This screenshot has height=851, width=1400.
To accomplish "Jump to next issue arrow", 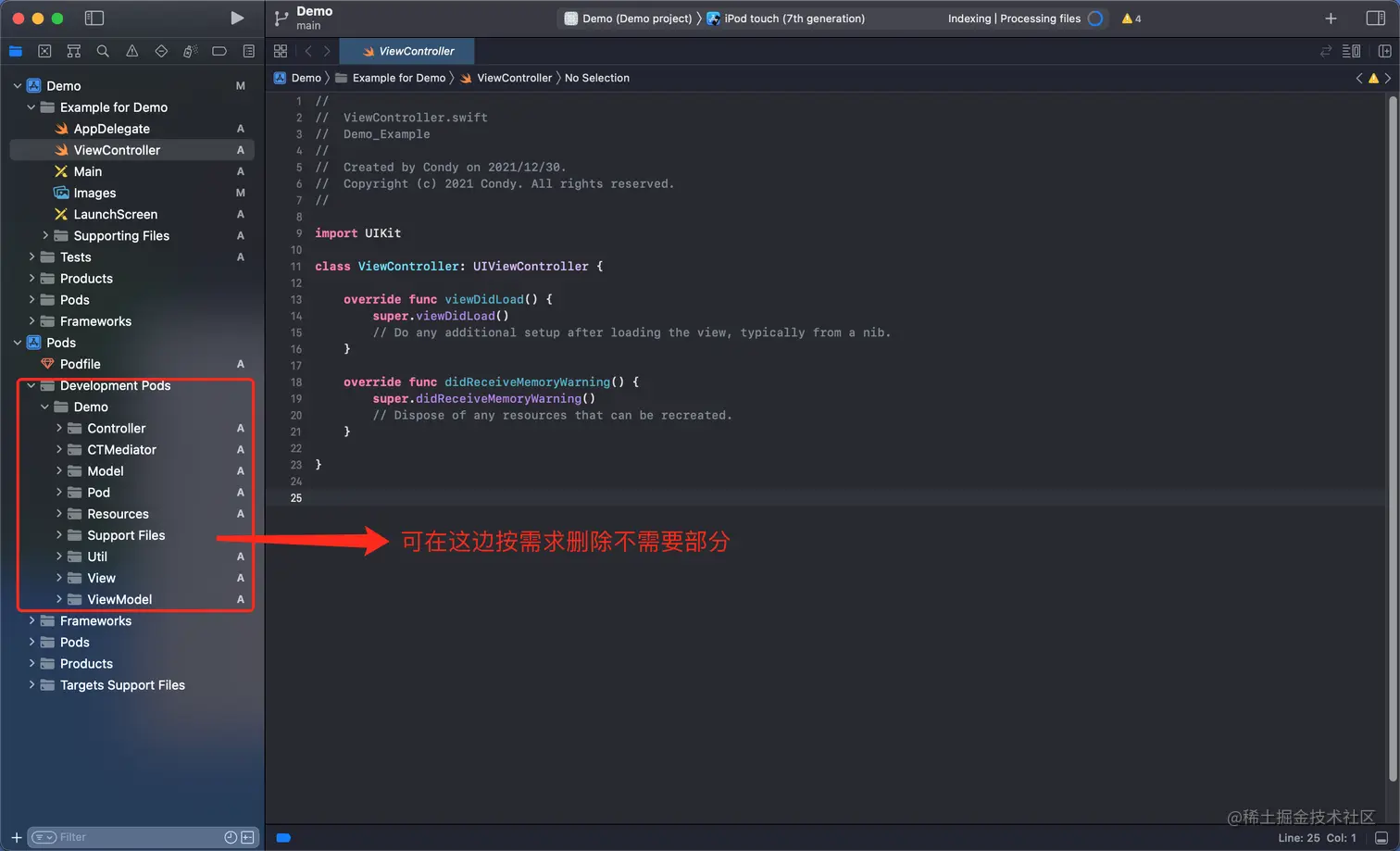I will 1387,78.
